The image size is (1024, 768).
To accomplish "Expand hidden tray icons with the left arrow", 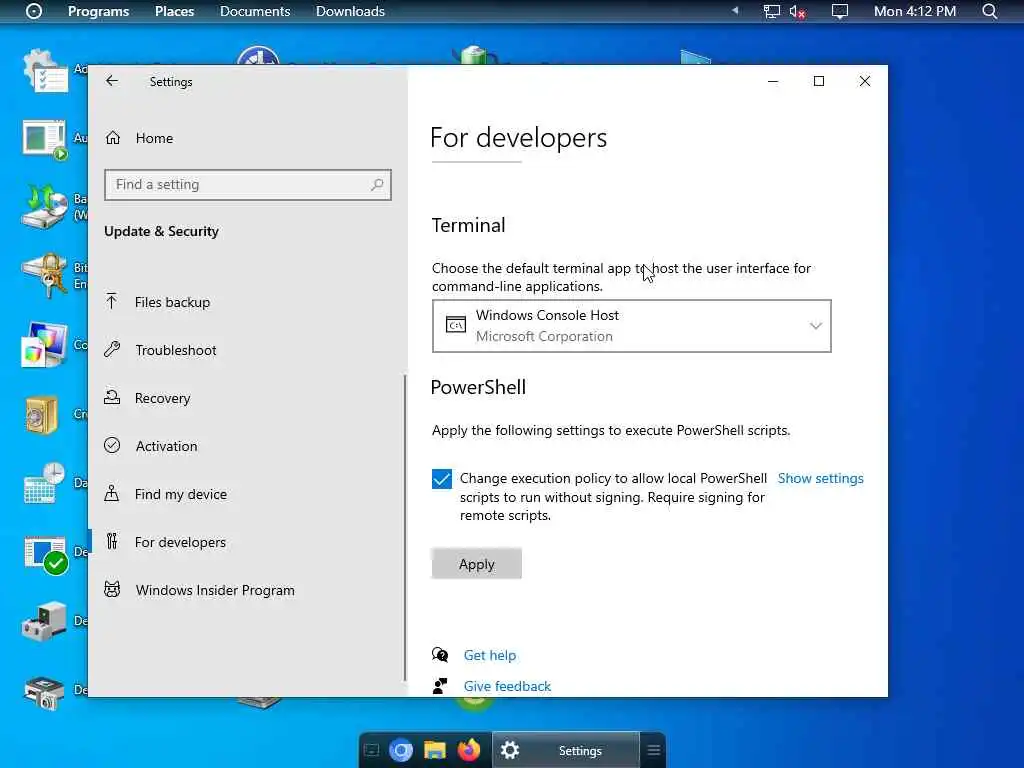I will pos(735,10).
